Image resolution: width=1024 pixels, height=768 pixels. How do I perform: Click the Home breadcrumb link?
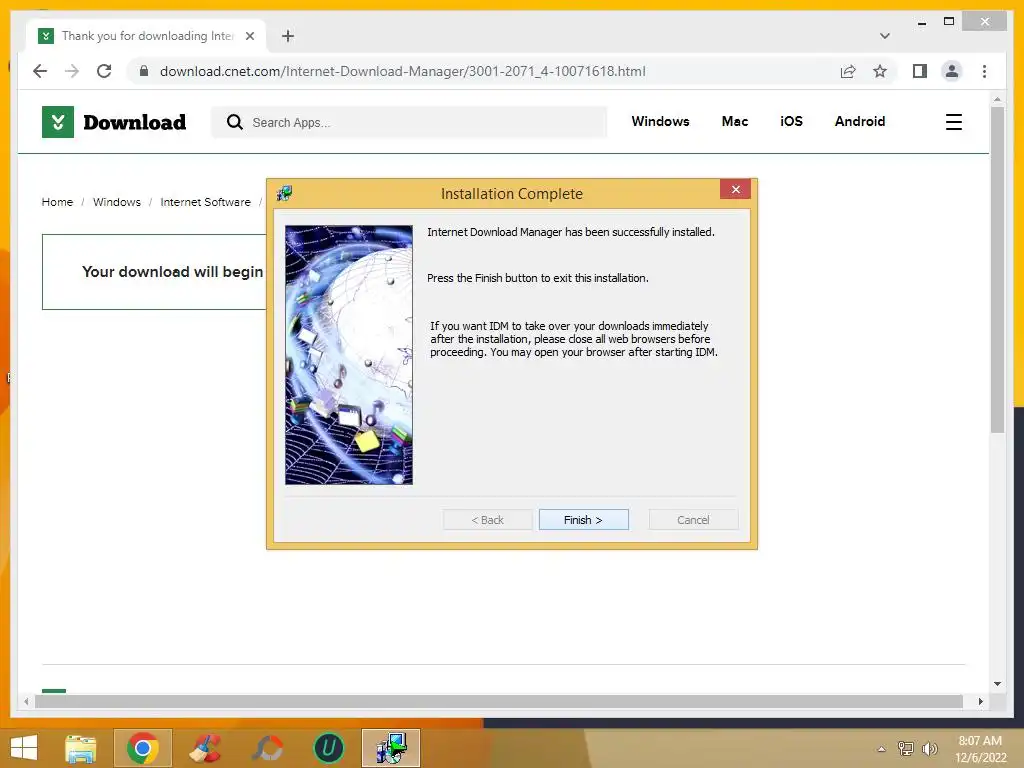[57, 202]
